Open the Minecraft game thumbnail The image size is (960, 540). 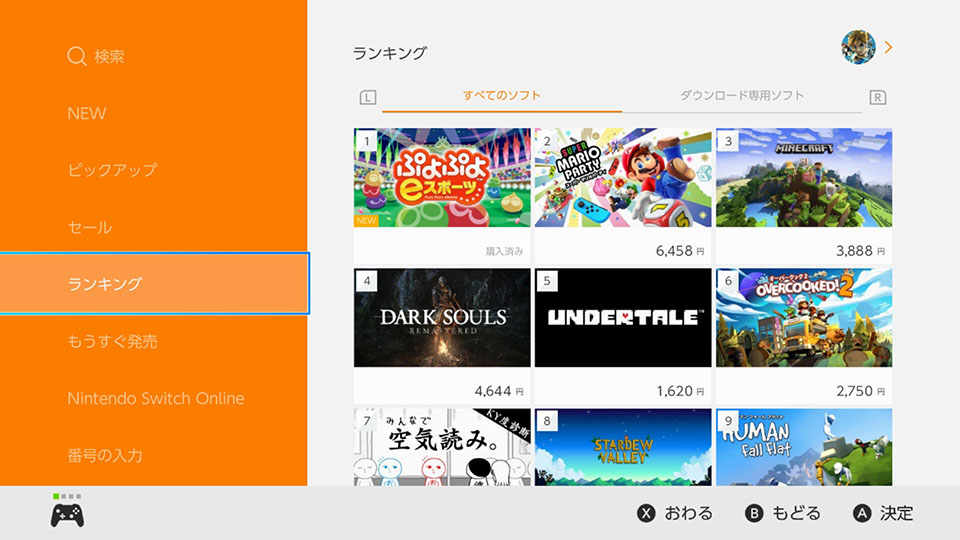pyautogui.click(x=804, y=178)
